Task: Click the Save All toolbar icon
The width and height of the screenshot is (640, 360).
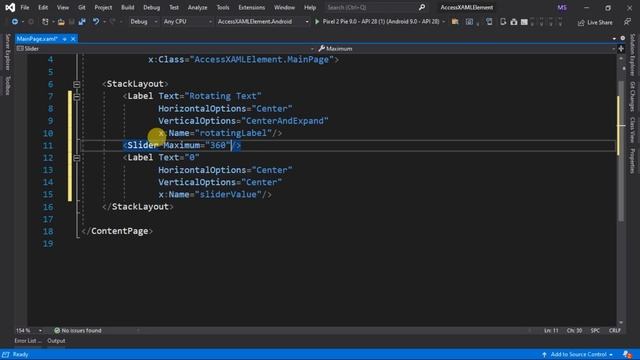Action: [82, 22]
